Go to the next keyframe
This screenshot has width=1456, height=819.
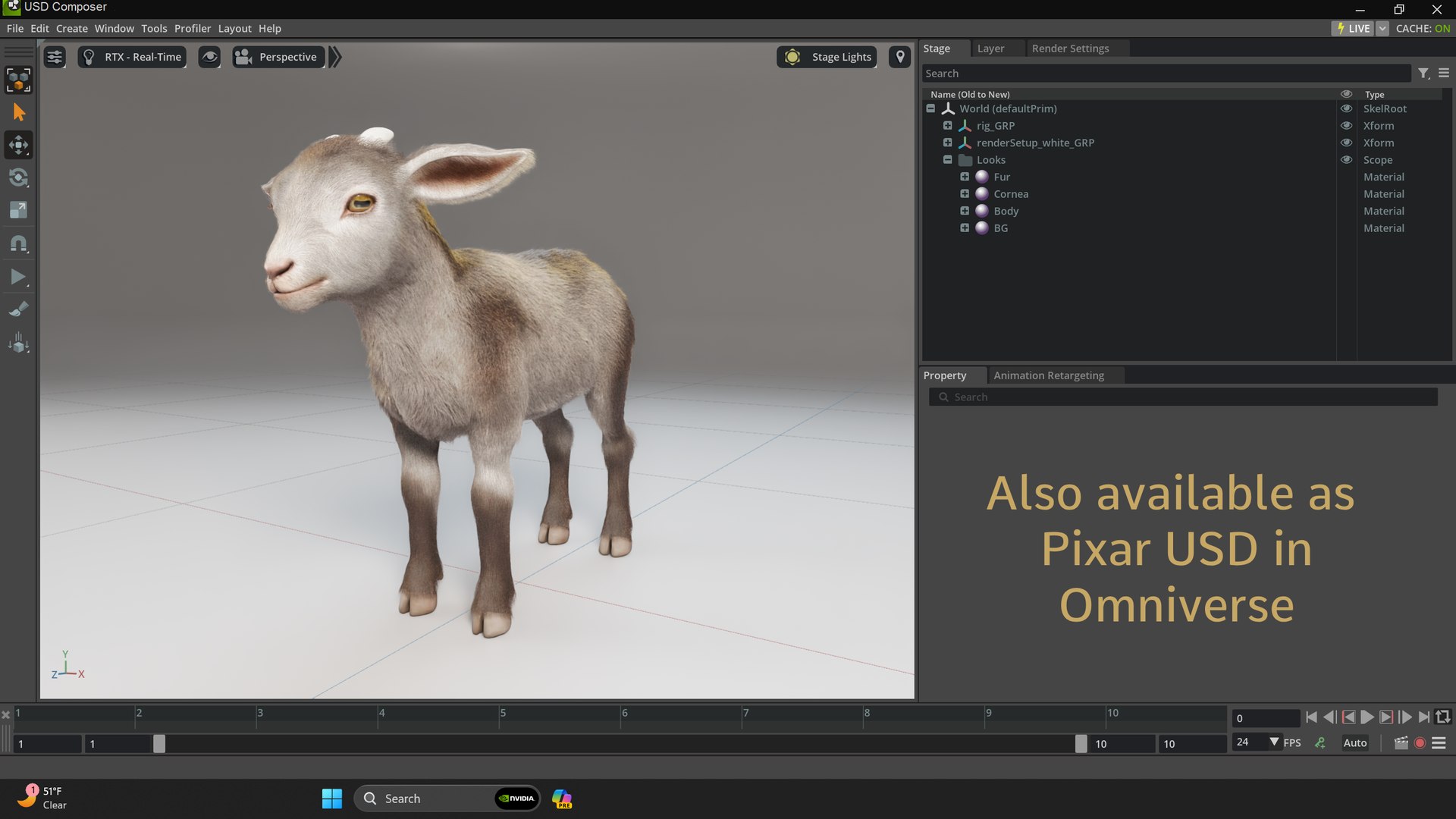coord(1386,717)
